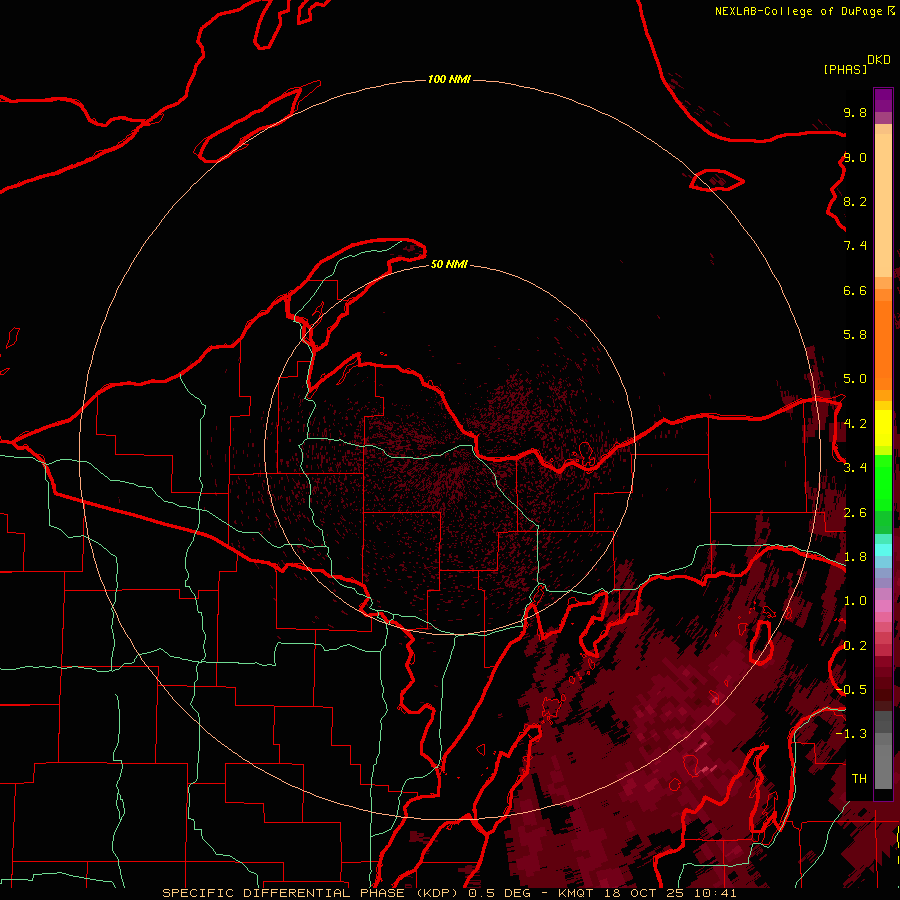This screenshot has width=900, height=900.
Task: Click the -1.3 scale value
Action: click(x=851, y=734)
